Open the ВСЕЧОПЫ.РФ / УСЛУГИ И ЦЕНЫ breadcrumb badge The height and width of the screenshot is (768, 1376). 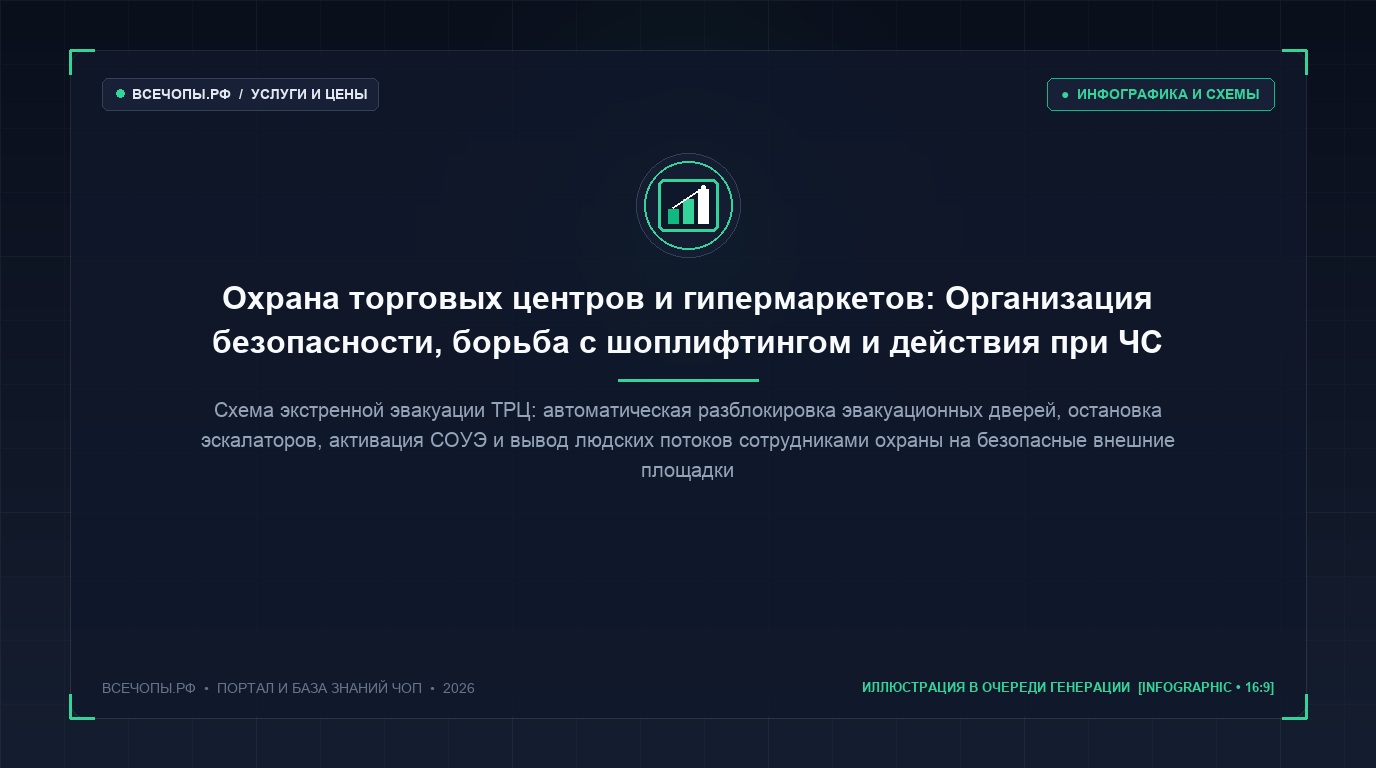(x=240, y=94)
